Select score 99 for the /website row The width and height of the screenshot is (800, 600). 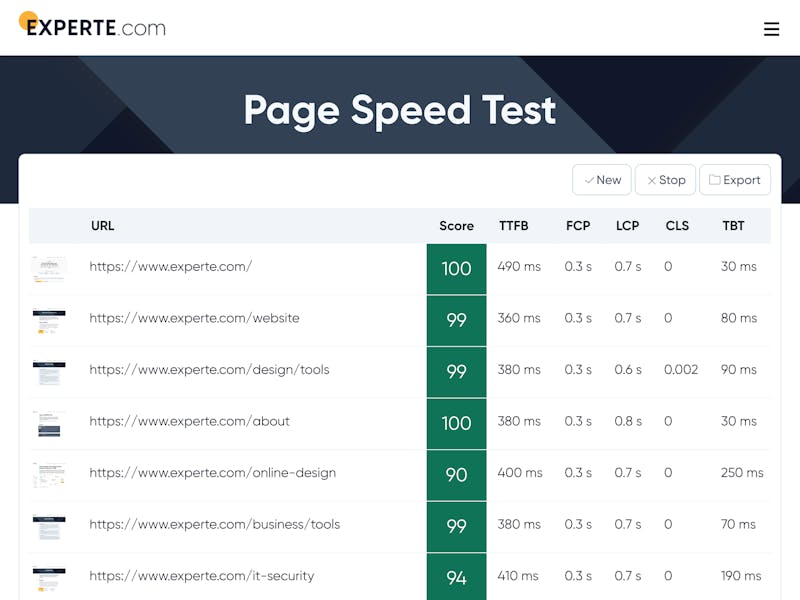pyautogui.click(x=457, y=320)
